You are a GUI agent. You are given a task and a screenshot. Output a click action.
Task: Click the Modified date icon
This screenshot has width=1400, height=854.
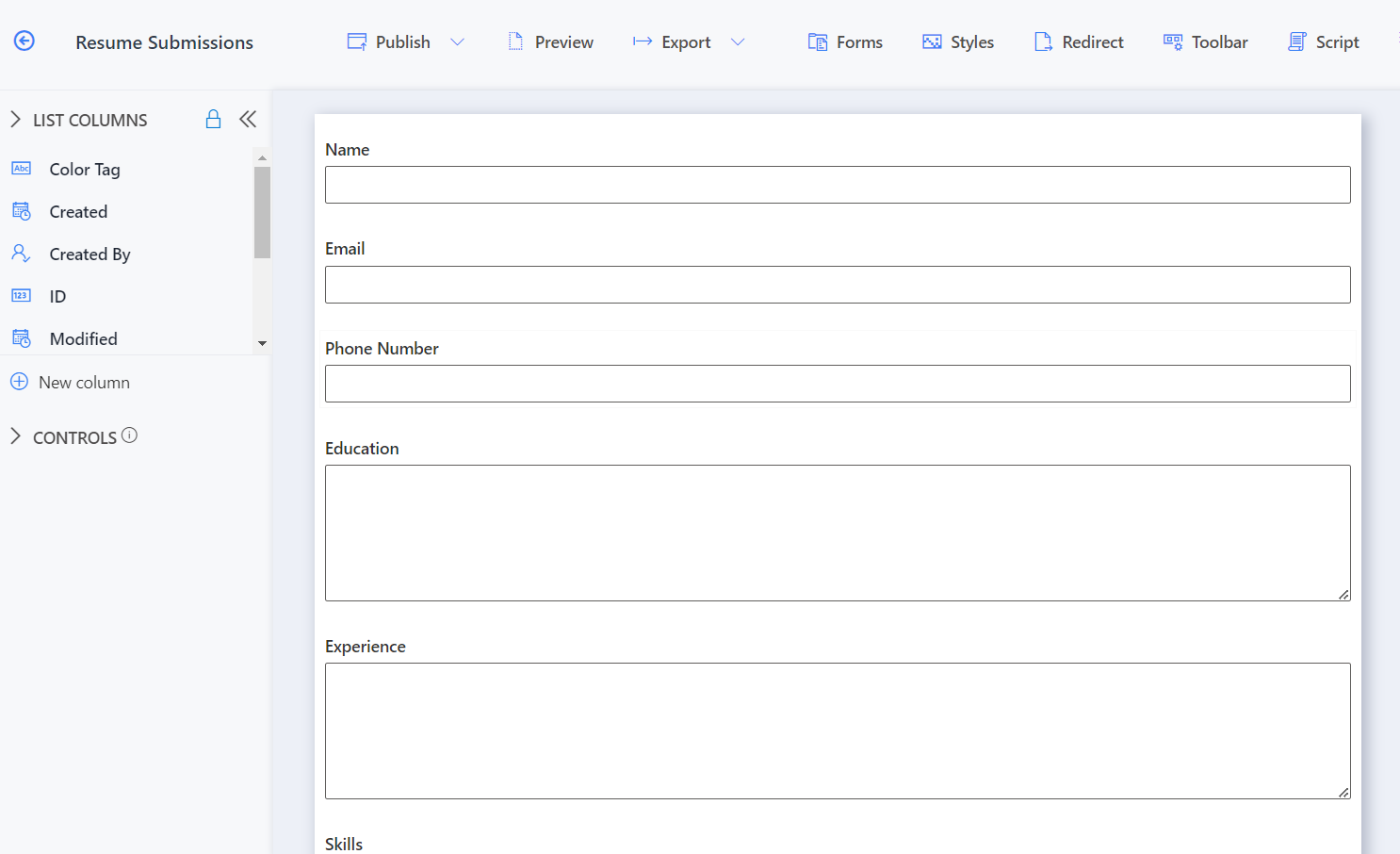click(x=22, y=337)
